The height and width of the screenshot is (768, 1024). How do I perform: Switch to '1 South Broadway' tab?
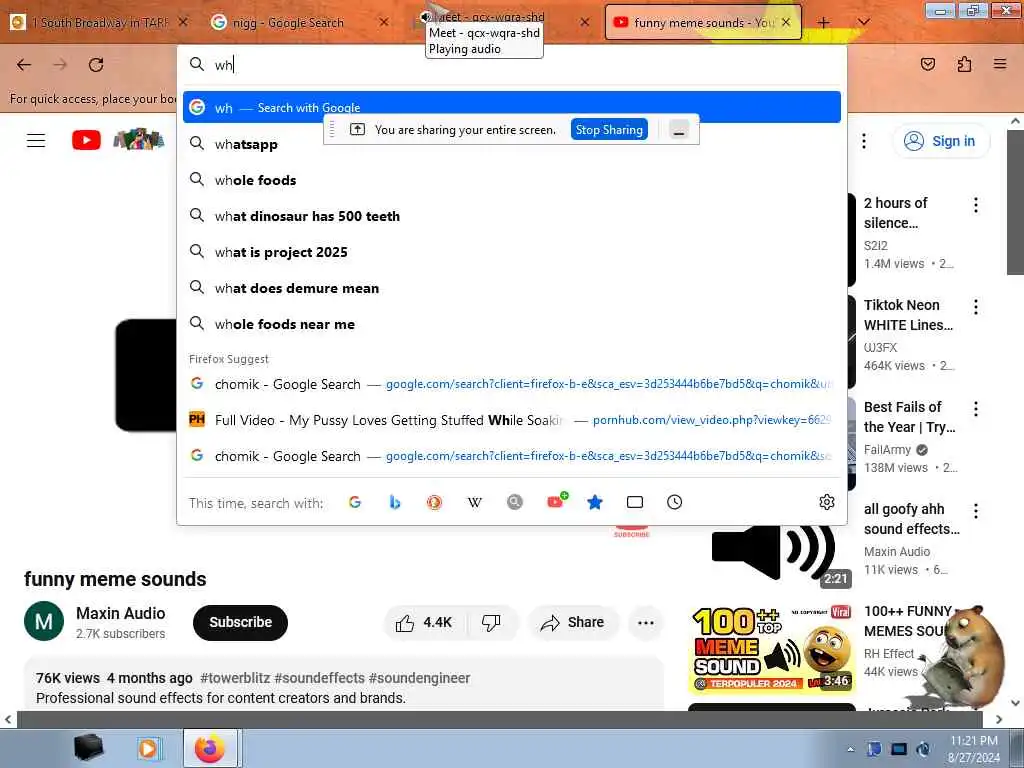click(98, 22)
